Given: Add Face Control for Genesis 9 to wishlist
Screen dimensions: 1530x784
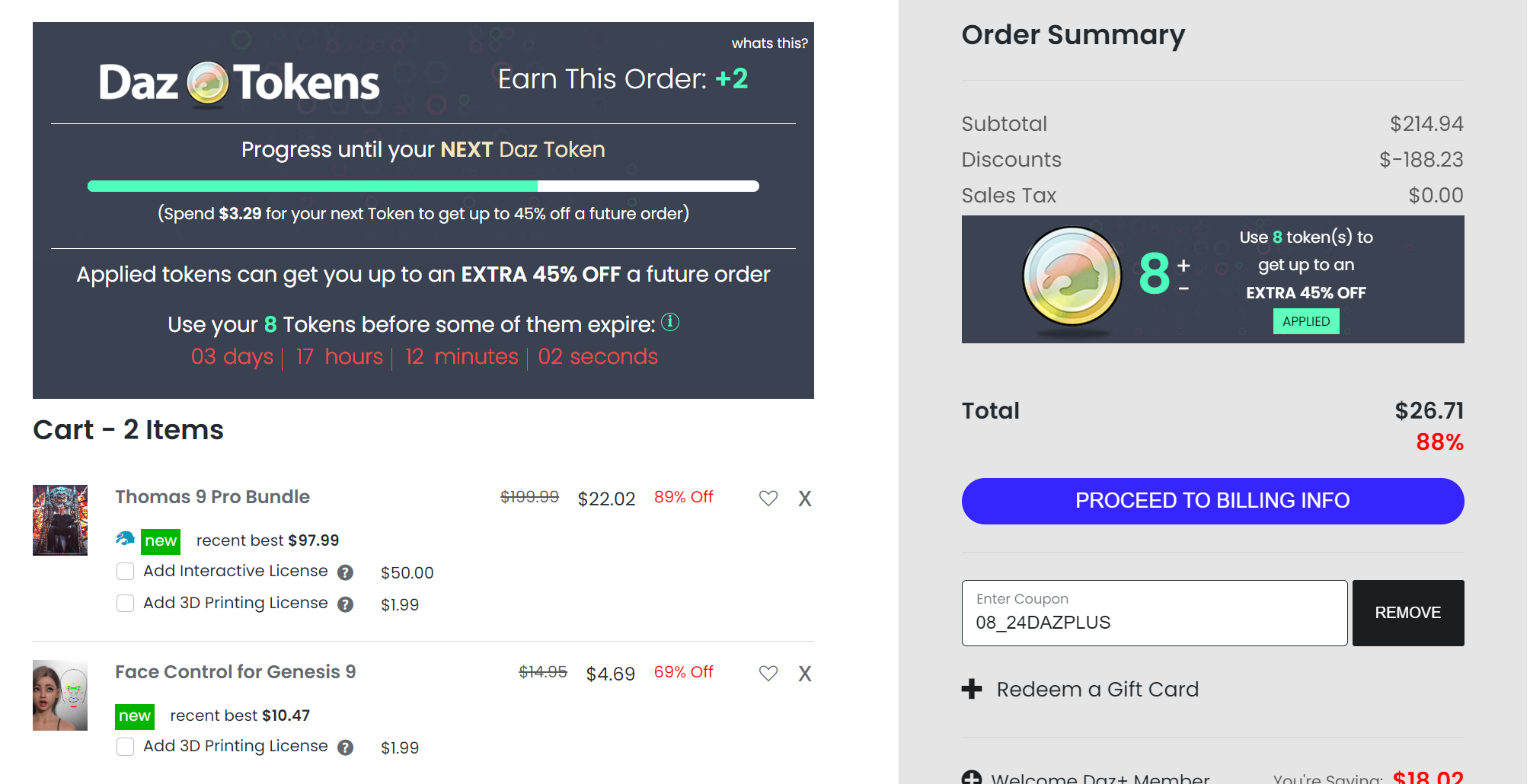Looking at the screenshot, I should tap(768, 674).
